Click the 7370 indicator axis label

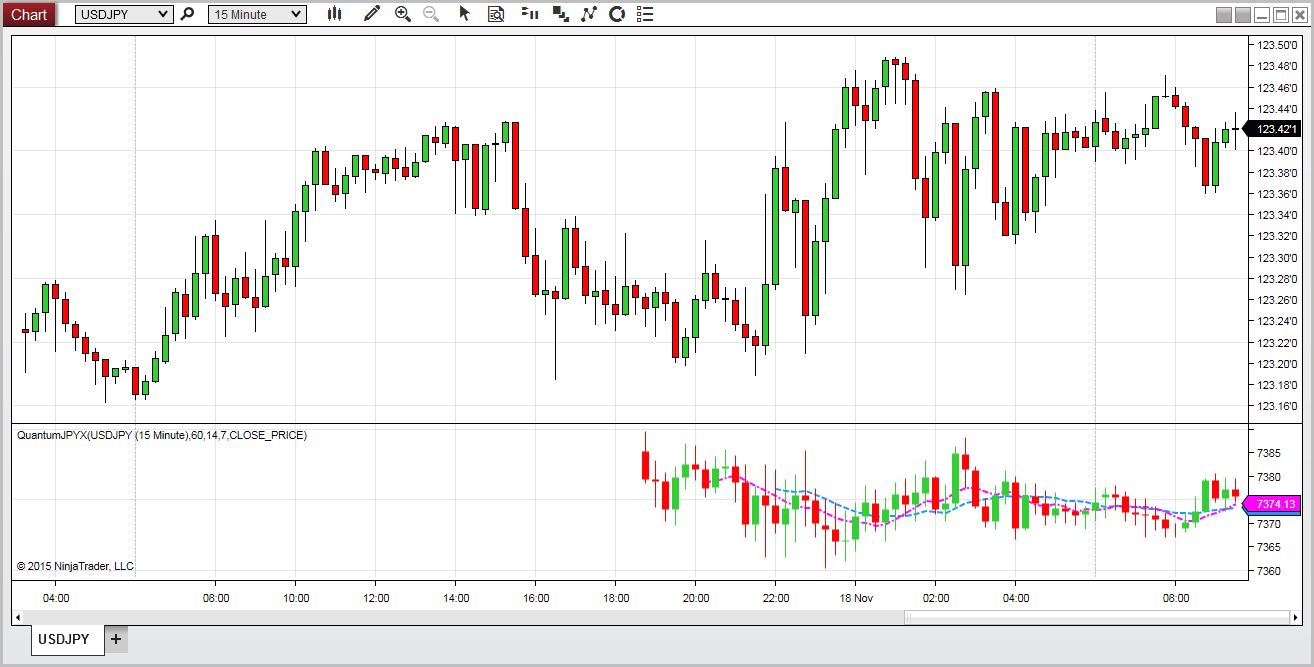coord(1270,524)
